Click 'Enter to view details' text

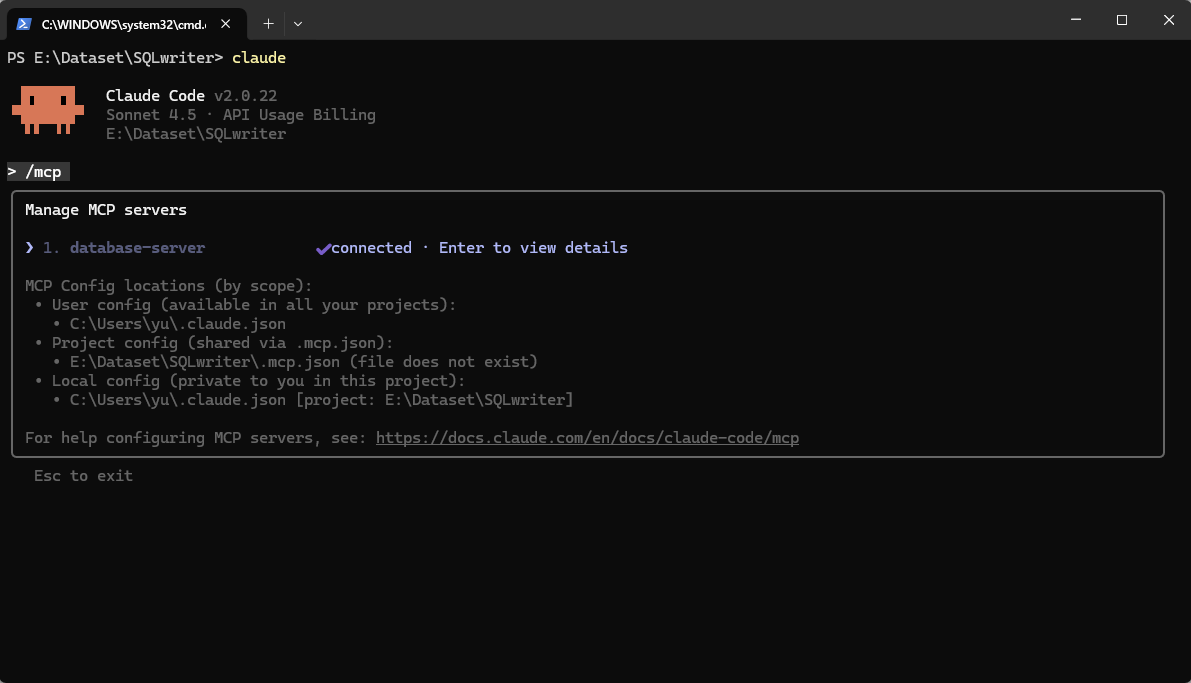[533, 248]
